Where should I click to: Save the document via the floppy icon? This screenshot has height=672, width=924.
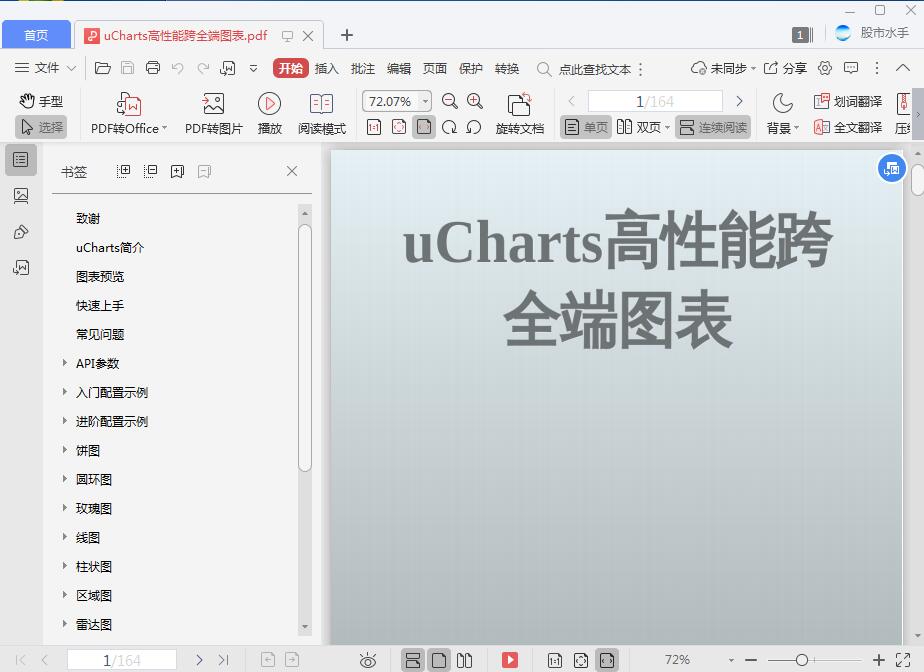[127, 68]
